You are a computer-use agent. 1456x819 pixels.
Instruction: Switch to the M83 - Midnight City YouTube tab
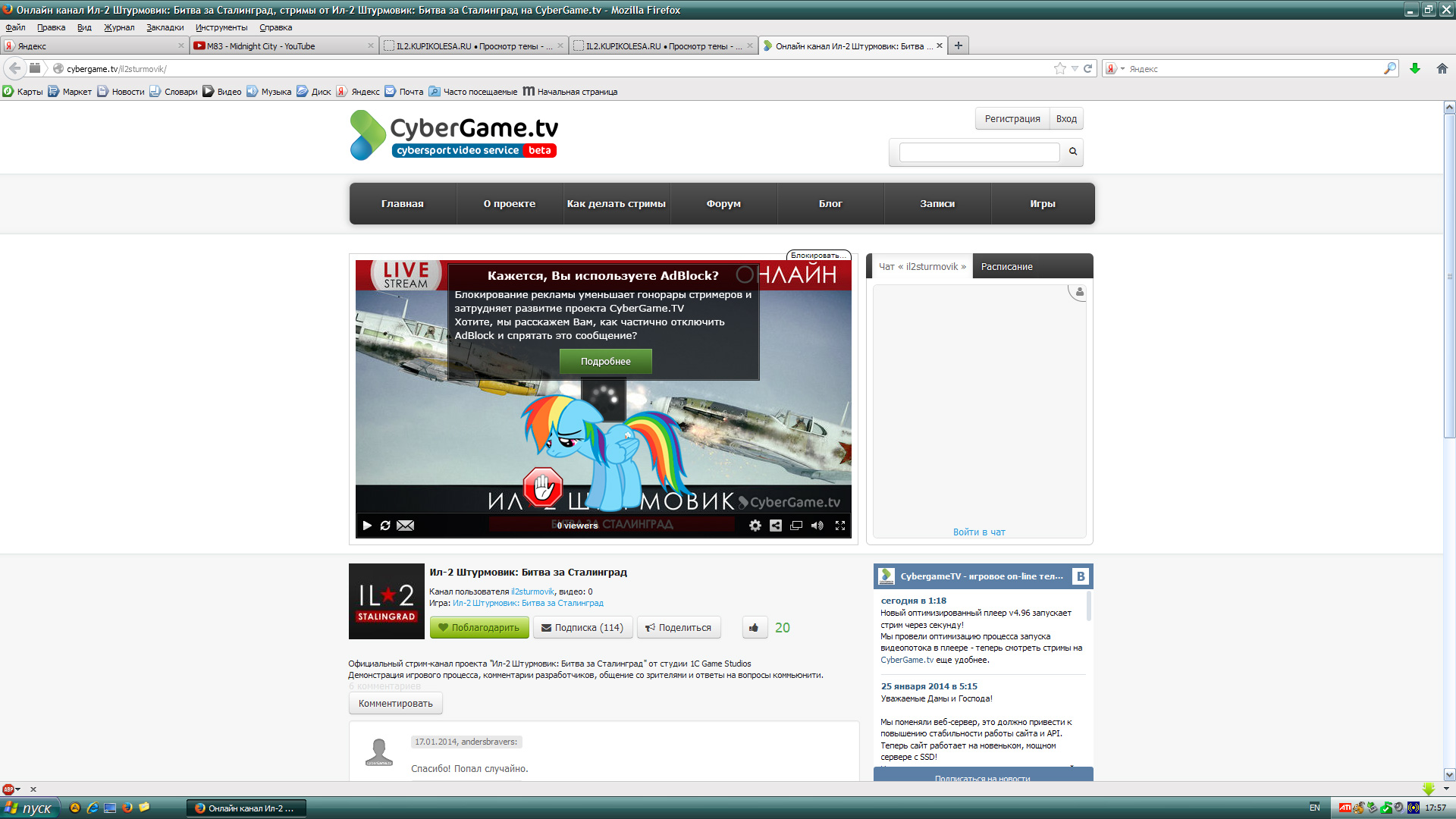click(x=284, y=45)
